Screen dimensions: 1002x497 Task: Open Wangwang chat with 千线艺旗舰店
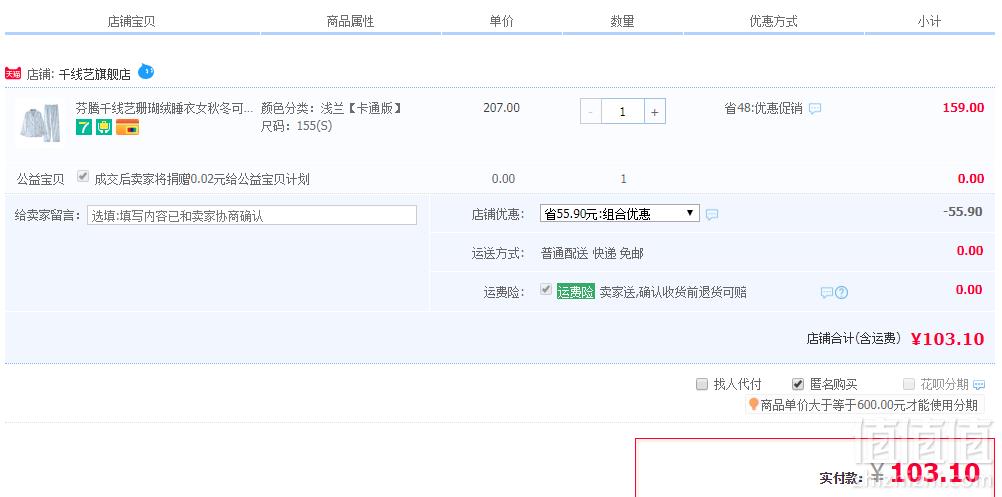(146, 72)
